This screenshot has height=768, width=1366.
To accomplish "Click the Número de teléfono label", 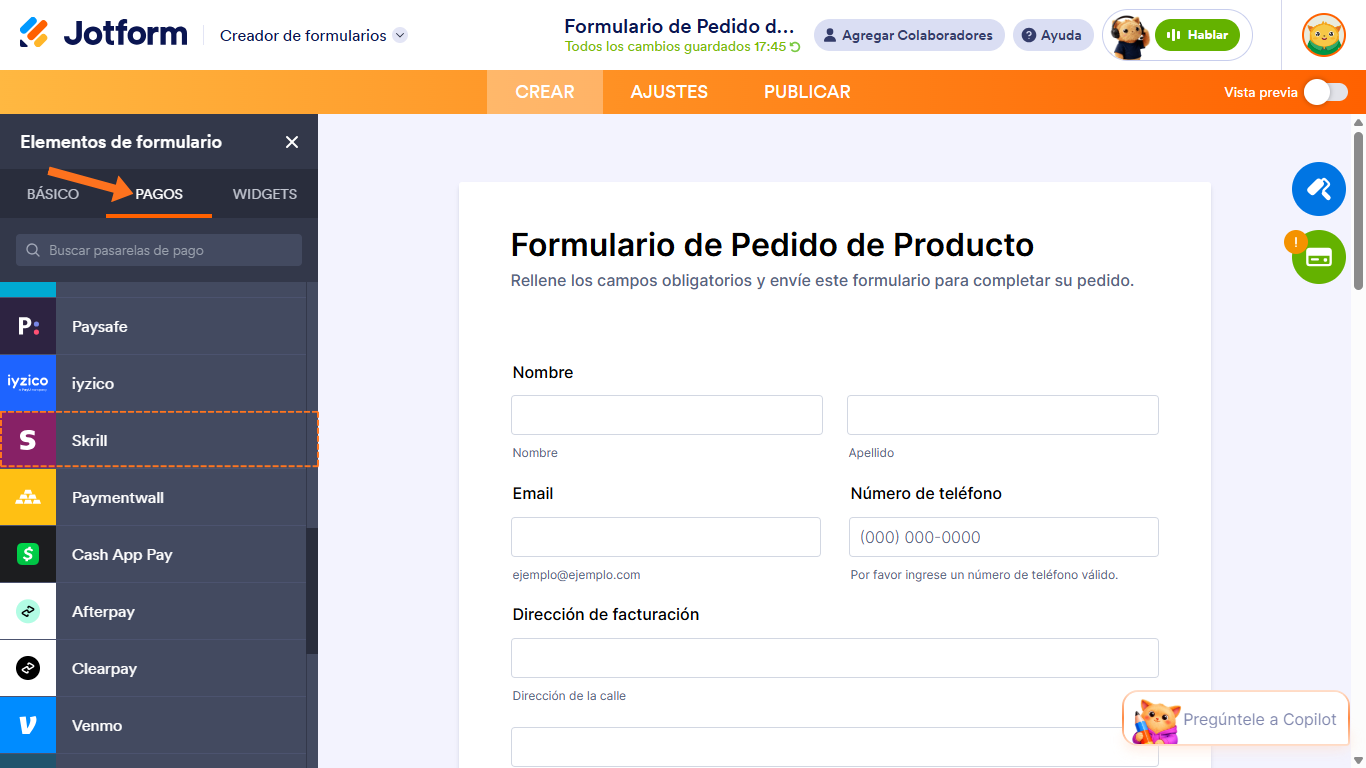I will click(926, 493).
